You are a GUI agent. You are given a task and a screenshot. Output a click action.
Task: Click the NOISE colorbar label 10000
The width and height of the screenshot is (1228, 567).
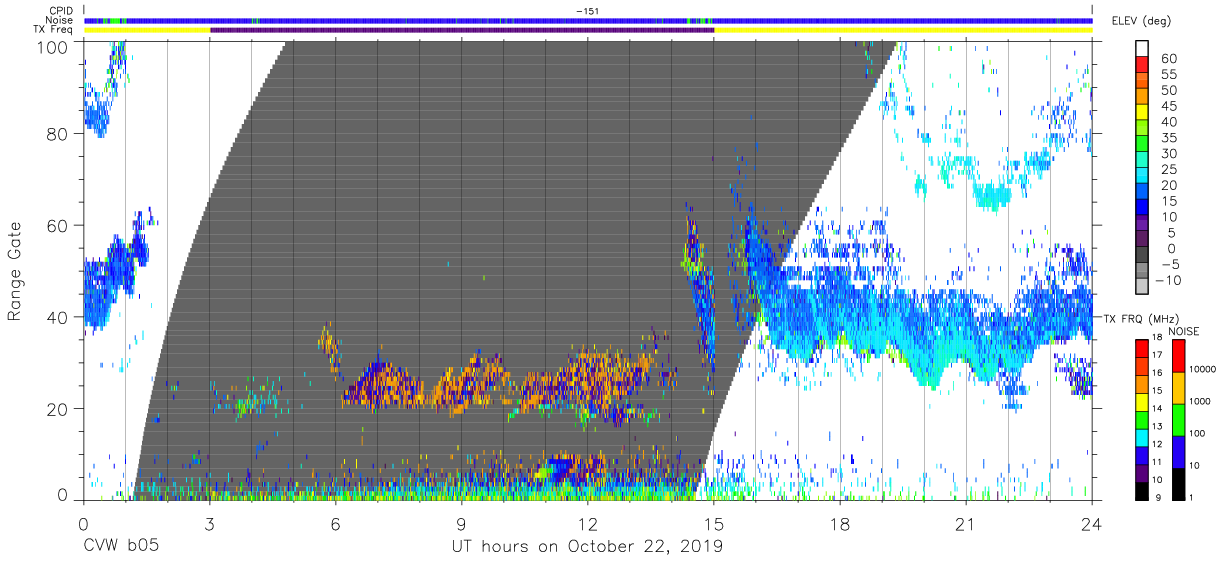coord(1202,371)
